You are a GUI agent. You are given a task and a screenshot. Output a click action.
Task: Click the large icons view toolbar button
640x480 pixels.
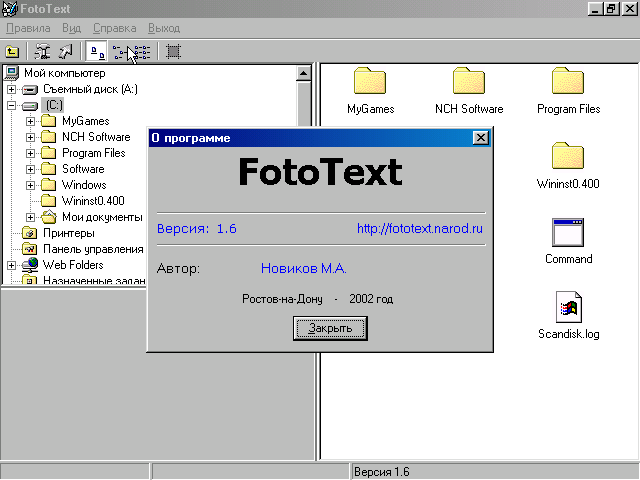pos(96,51)
